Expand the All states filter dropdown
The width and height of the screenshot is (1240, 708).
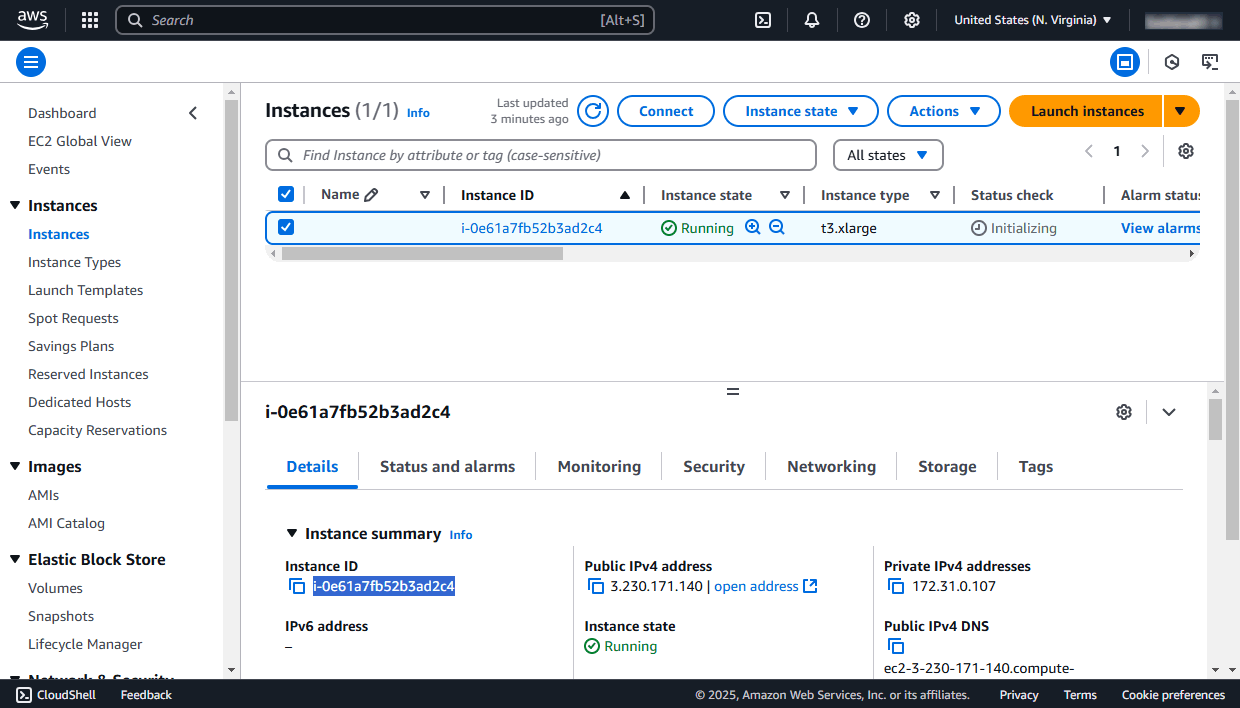[888, 155]
